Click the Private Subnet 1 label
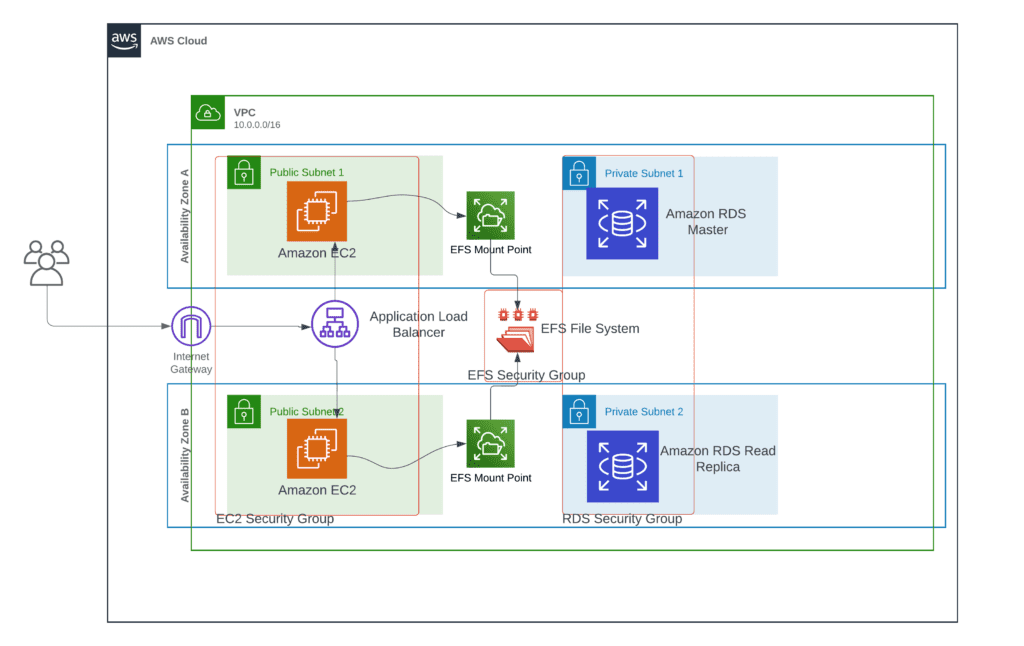This screenshot has width=1024, height=646. pos(644,173)
